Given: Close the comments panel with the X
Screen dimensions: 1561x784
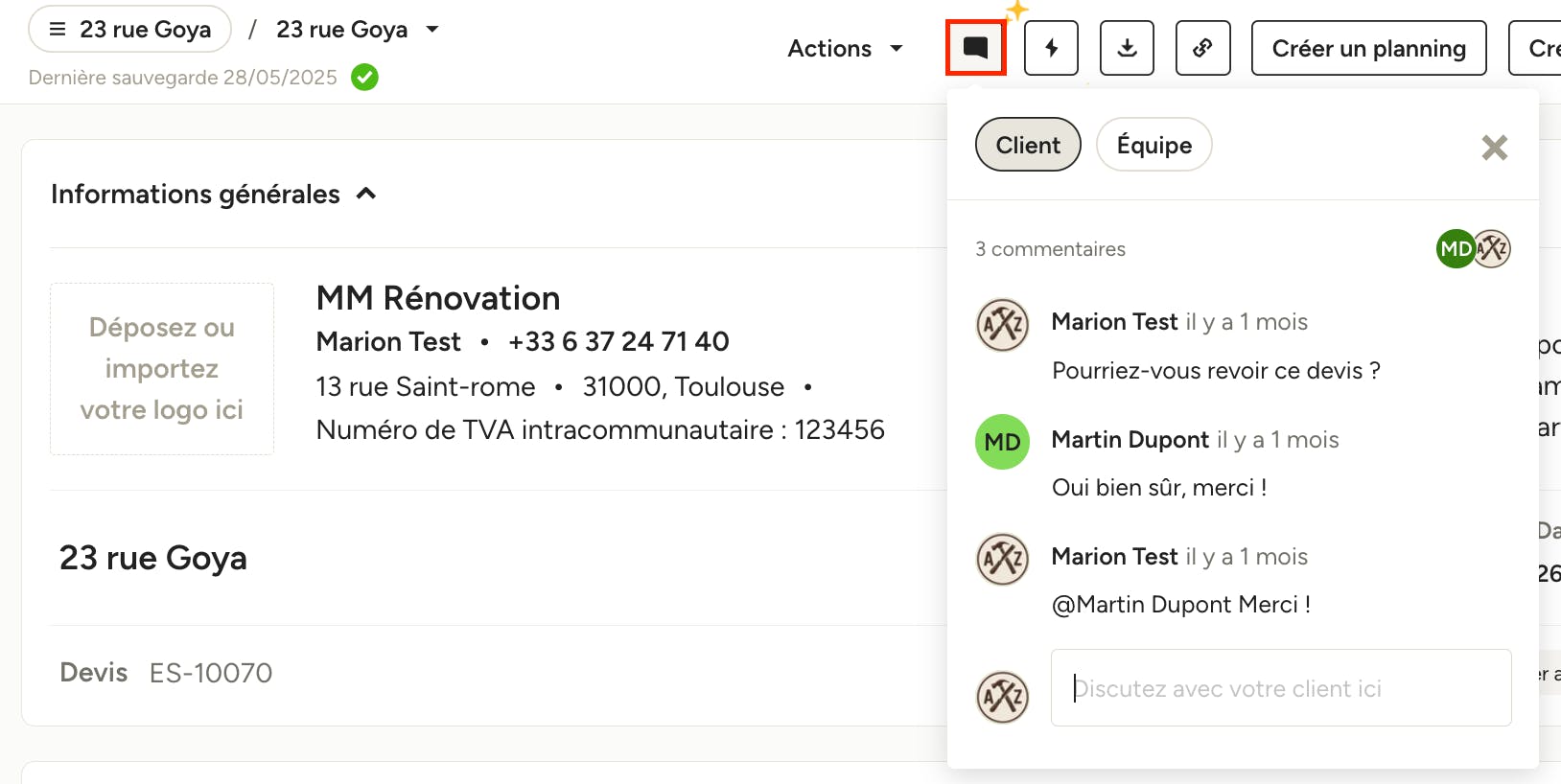Looking at the screenshot, I should pyautogui.click(x=1494, y=147).
